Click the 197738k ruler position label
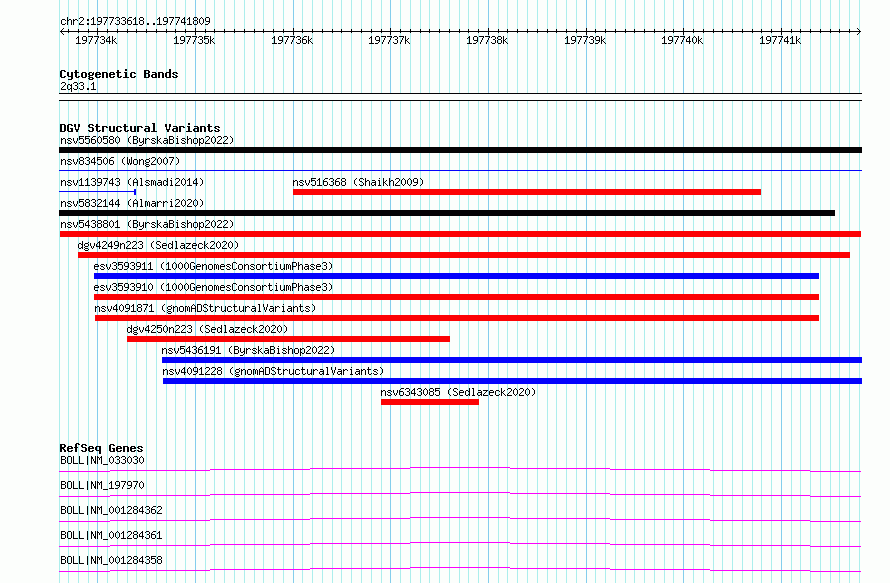Screen dimensions: 890x583 487,40
